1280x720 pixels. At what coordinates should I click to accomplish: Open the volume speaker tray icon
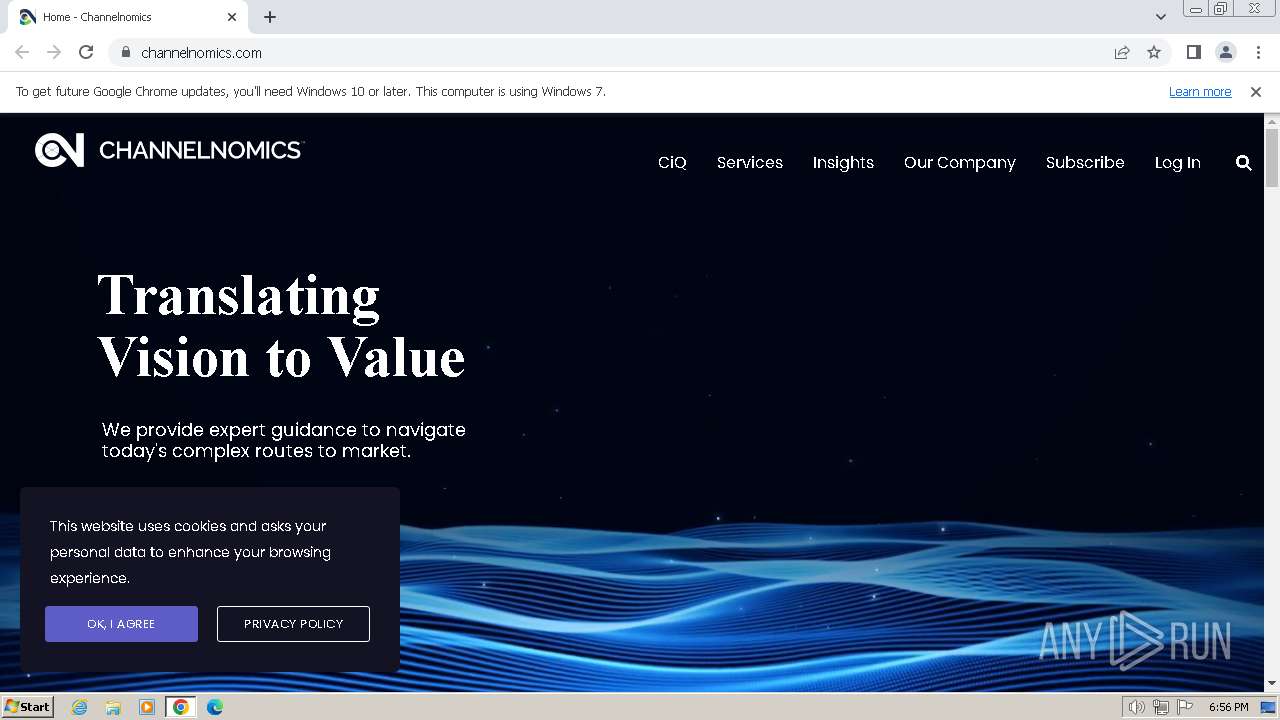(1136, 707)
